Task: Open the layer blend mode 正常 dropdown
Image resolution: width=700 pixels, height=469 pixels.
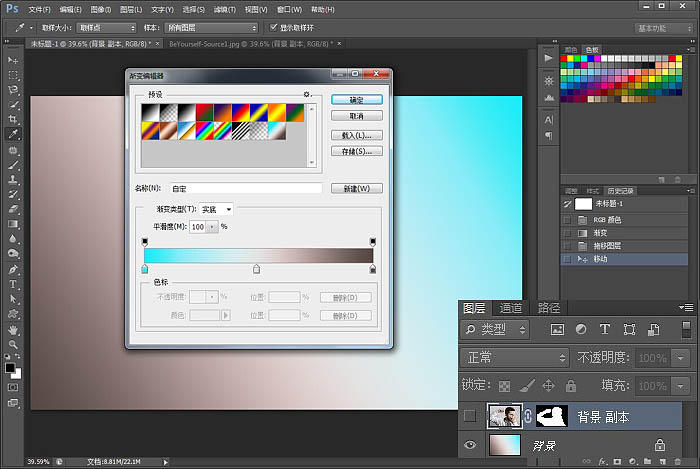Action: pos(515,357)
